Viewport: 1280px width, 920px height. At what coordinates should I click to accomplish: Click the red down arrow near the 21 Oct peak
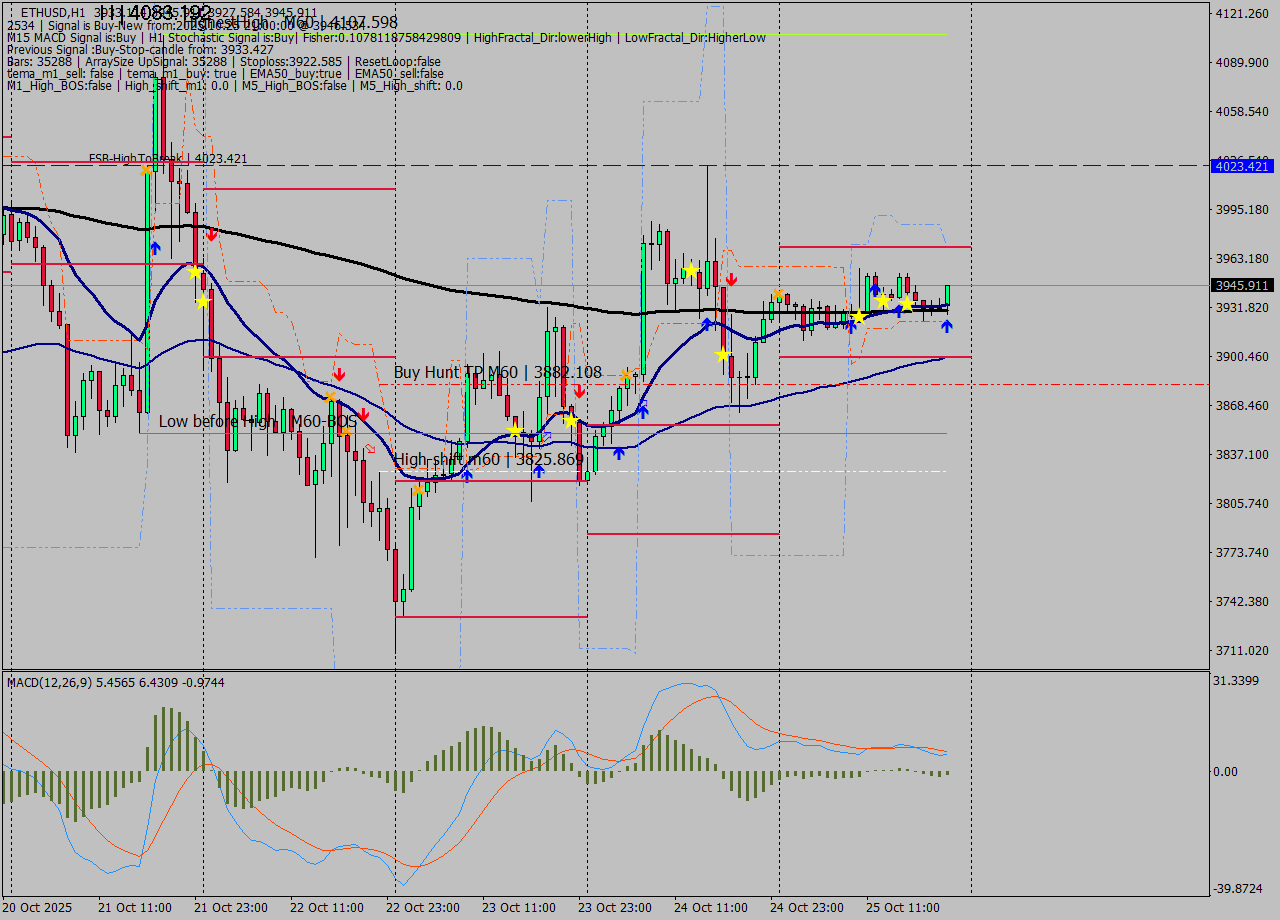[211, 235]
